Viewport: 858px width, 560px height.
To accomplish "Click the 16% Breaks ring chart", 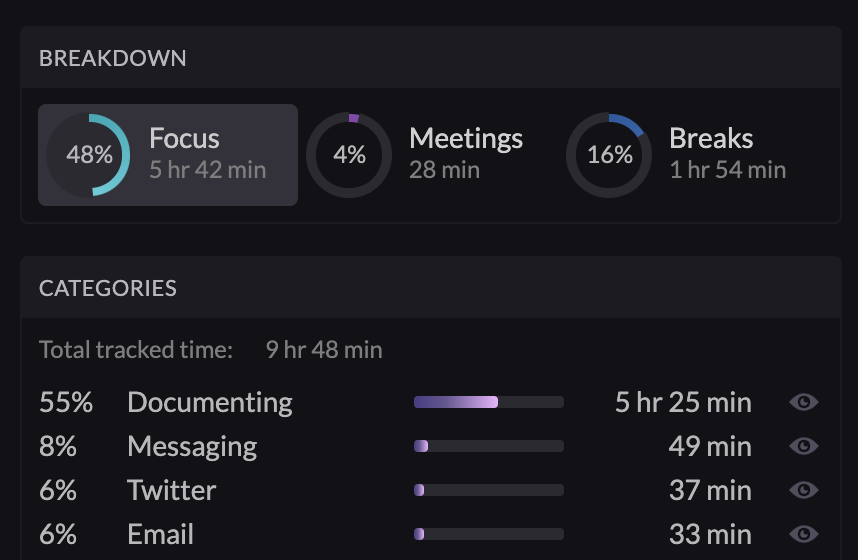I will (x=609, y=155).
